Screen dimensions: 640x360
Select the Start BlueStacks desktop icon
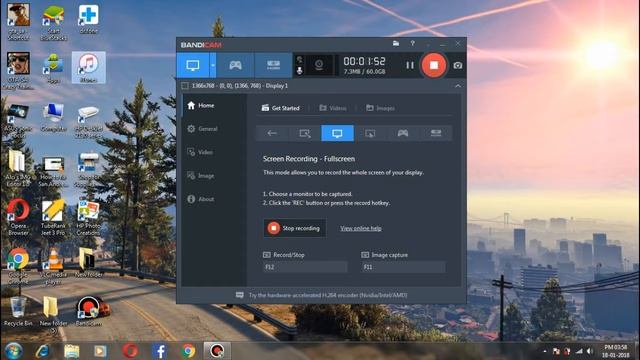click(x=53, y=22)
